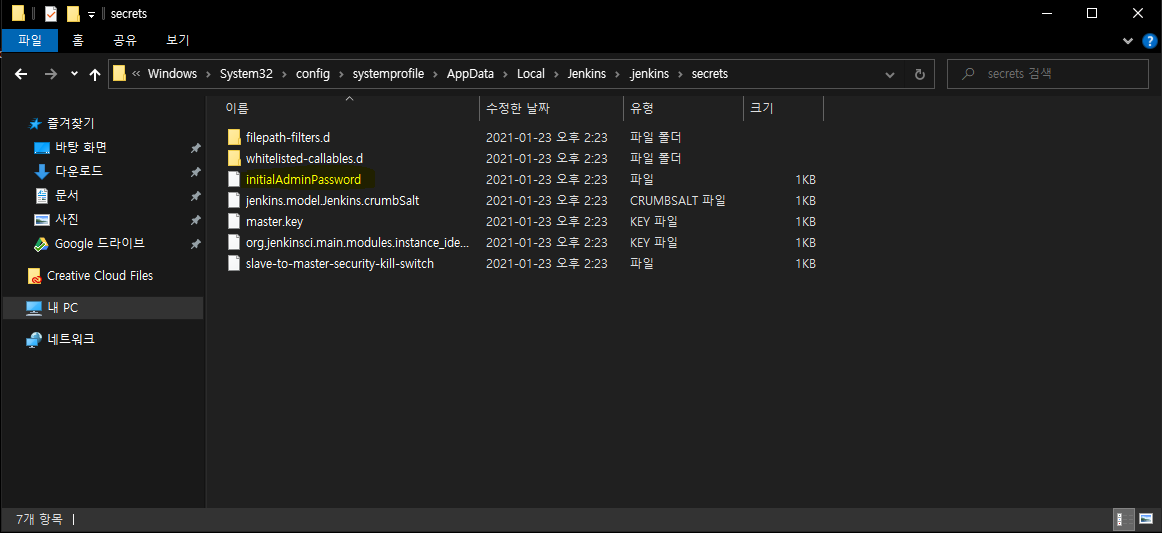Image resolution: width=1162 pixels, height=533 pixels.
Task: Click the systemprofile breadcrumb segment
Action: pyautogui.click(x=387, y=74)
